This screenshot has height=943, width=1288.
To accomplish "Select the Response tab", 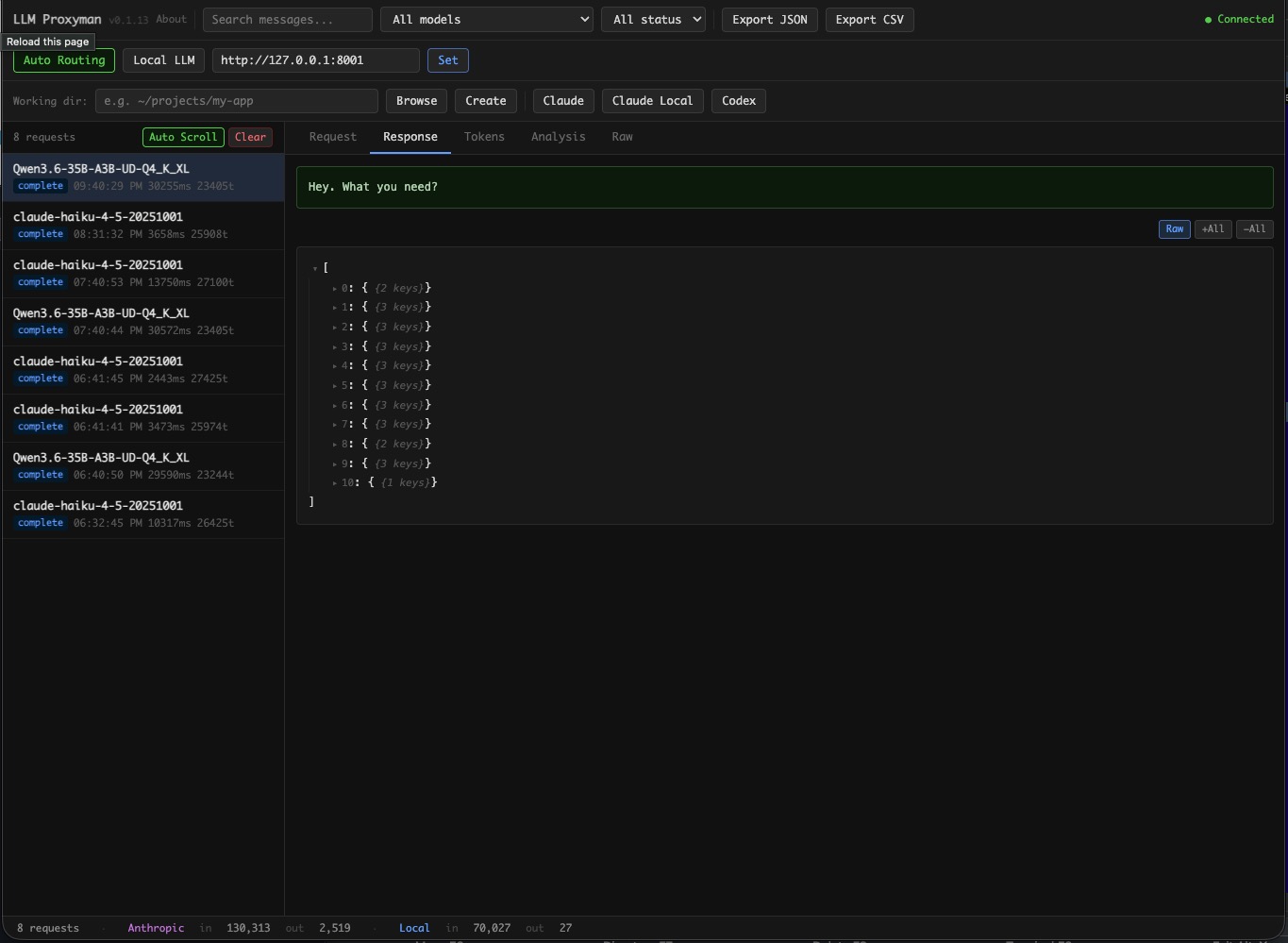I will coord(410,137).
